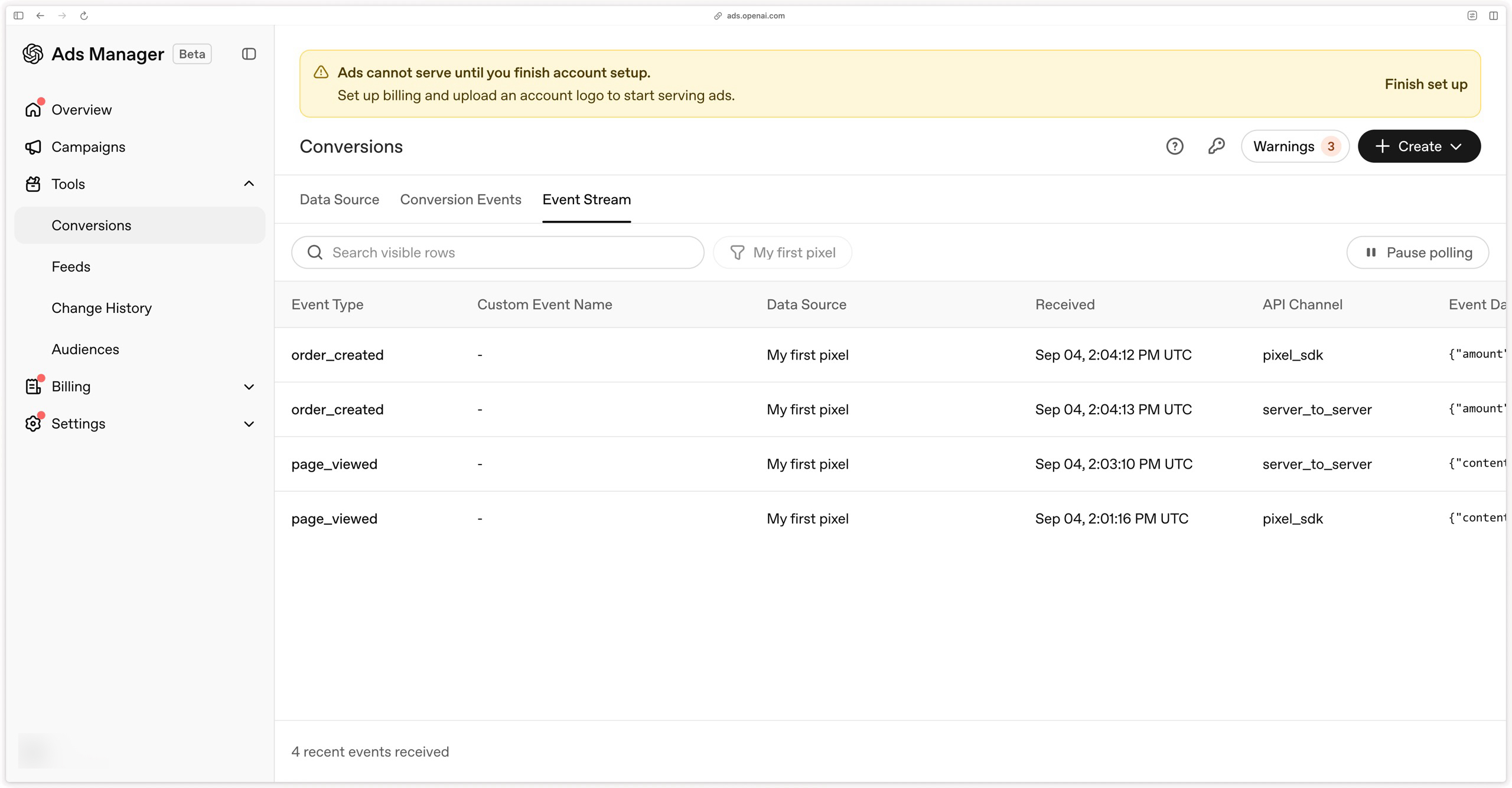Reload the page with refresh icon

84,16
